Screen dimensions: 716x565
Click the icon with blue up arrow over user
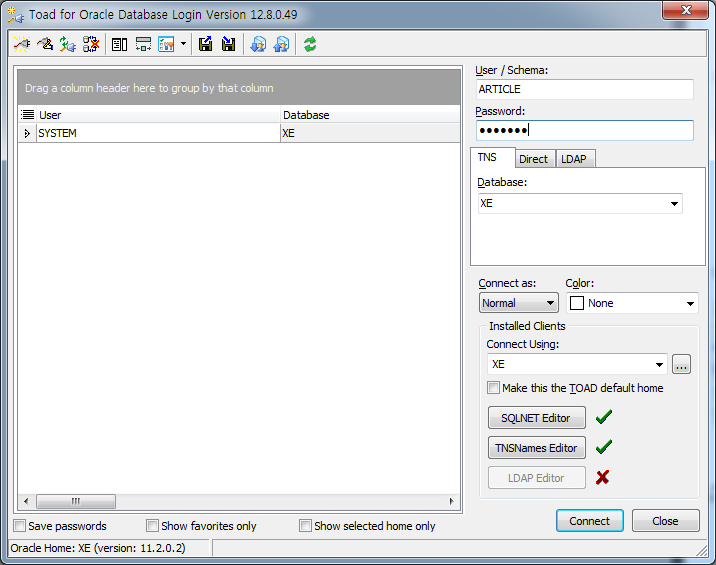click(281, 44)
